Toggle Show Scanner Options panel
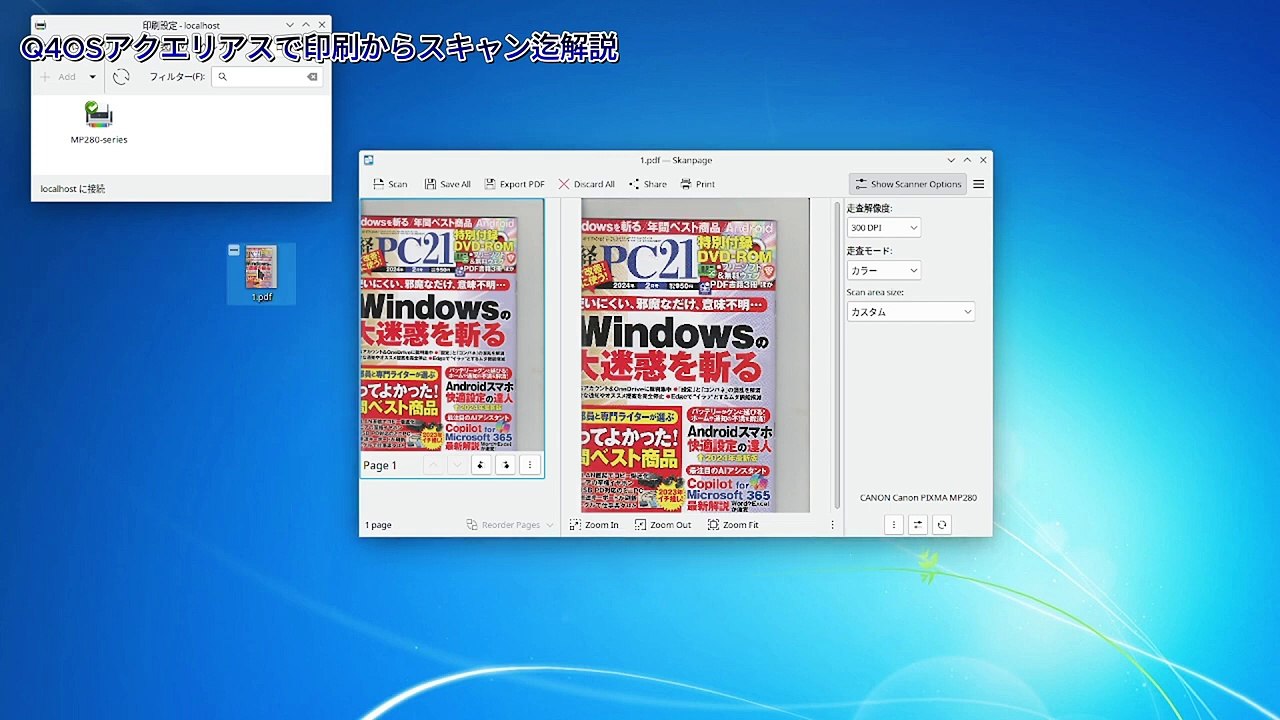Screen dimensions: 1280x720 [908, 184]
